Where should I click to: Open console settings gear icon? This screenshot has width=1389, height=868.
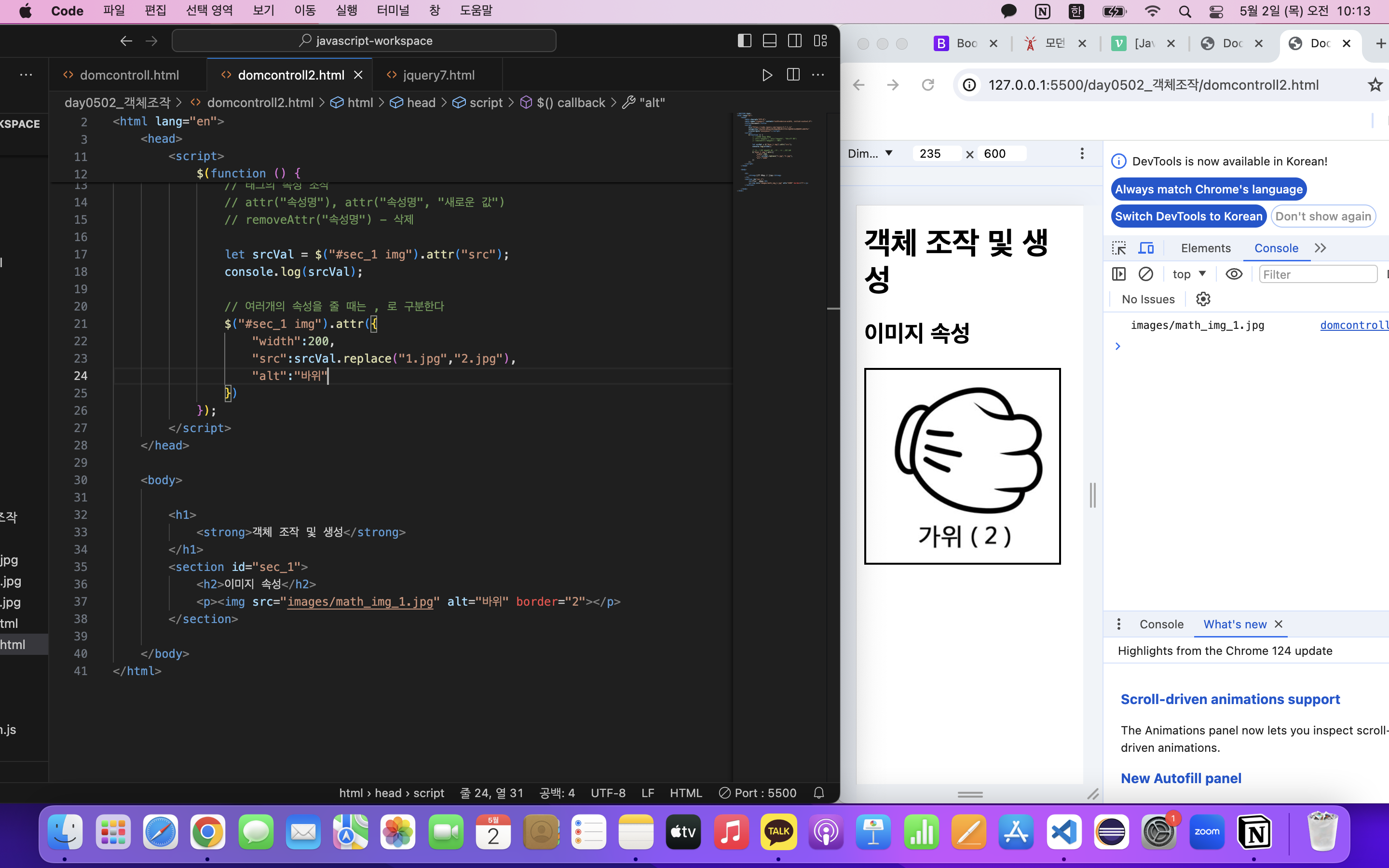(1203, 299)
